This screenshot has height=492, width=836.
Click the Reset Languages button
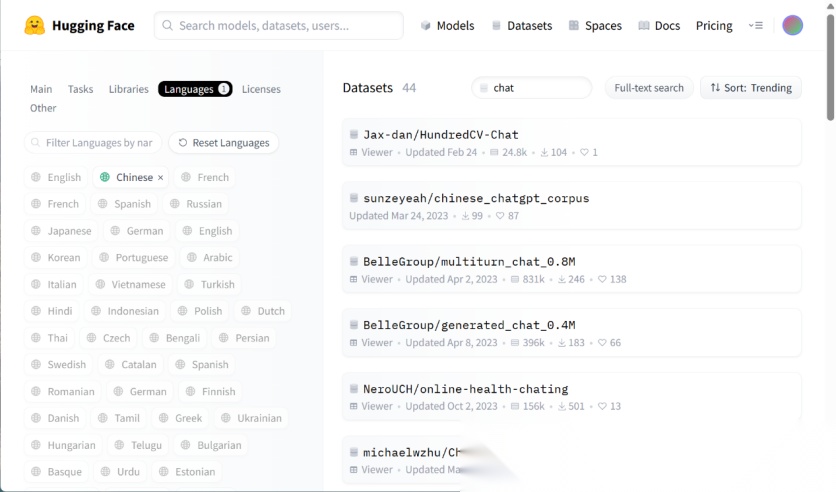pos(224,143)
